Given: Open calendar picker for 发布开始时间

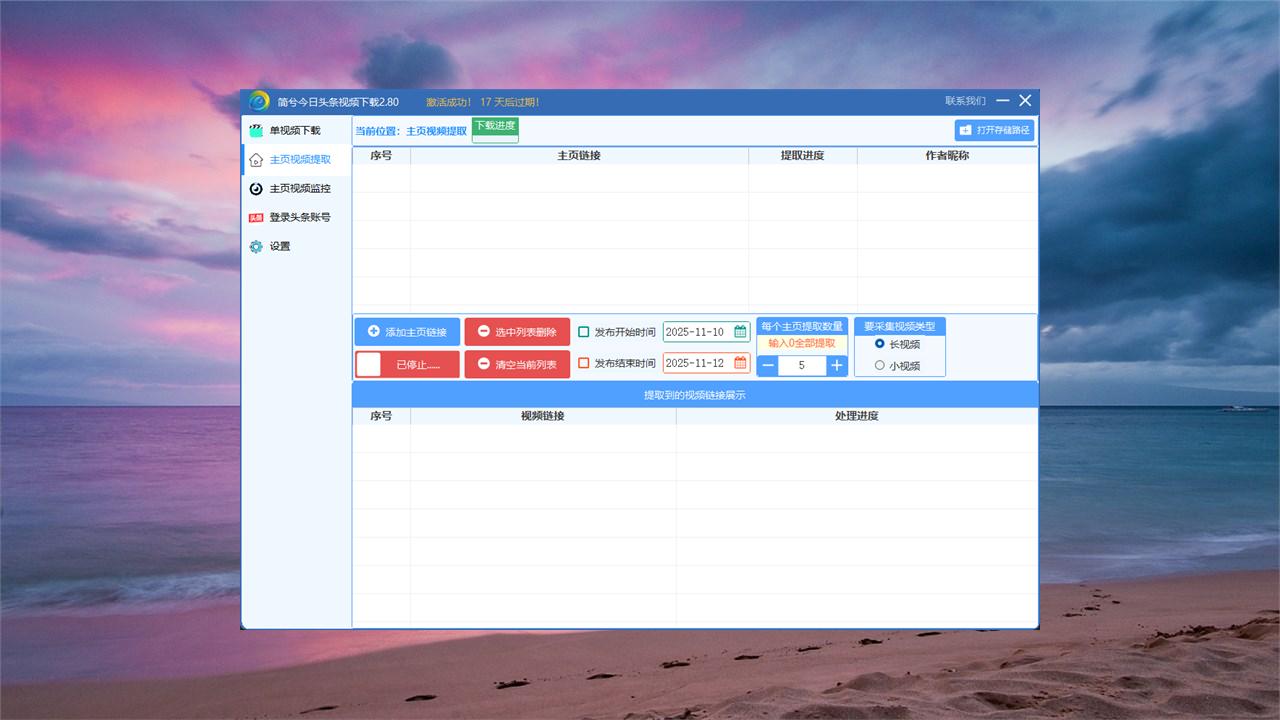Looking at the screenshot, I should click(x=740, y=332).
